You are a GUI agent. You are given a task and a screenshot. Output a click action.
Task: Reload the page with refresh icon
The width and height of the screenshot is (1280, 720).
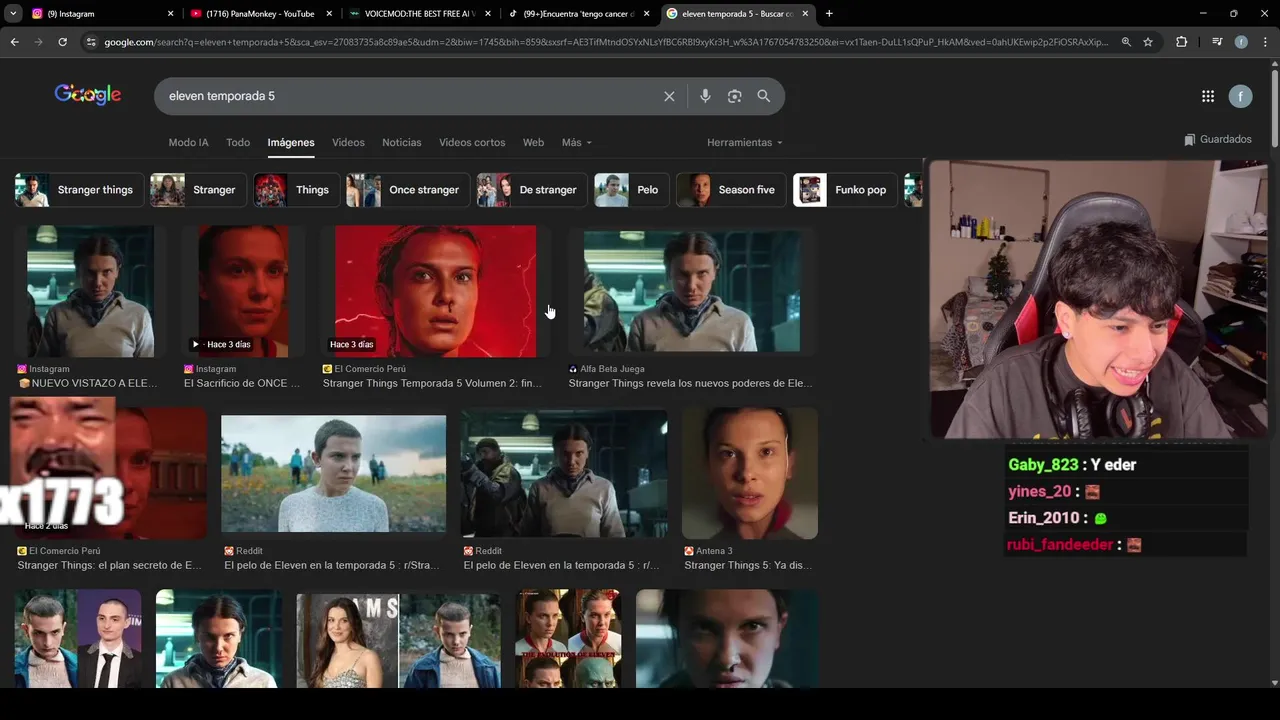[62, 42]
